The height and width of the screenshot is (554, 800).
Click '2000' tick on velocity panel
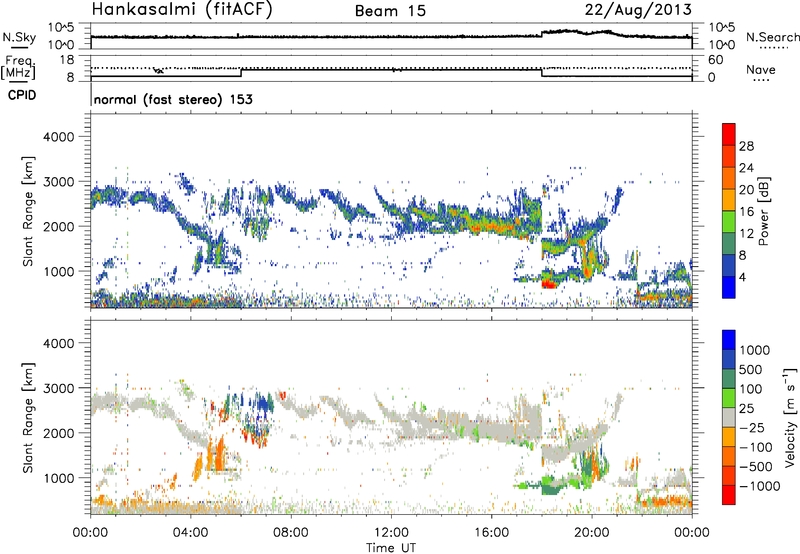pos(59,433)
